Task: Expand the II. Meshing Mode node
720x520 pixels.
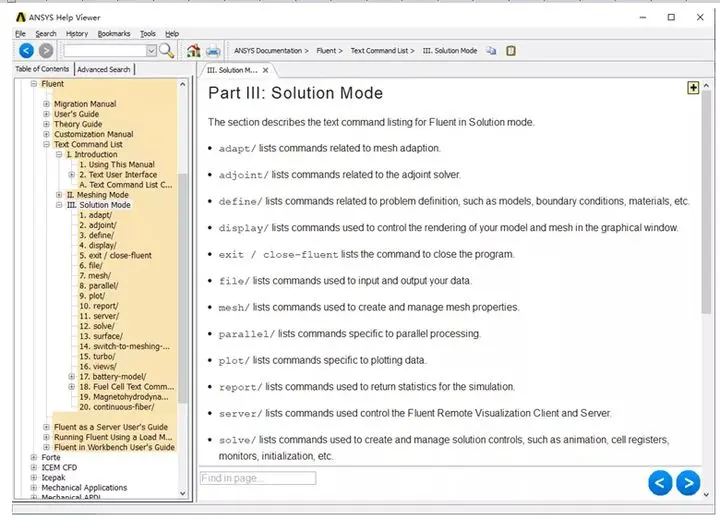Action: 59,195
